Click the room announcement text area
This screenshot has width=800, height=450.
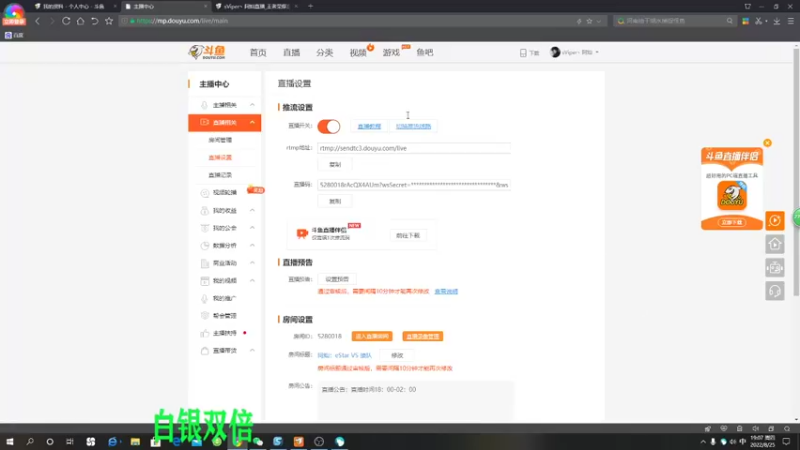point(416,401)
